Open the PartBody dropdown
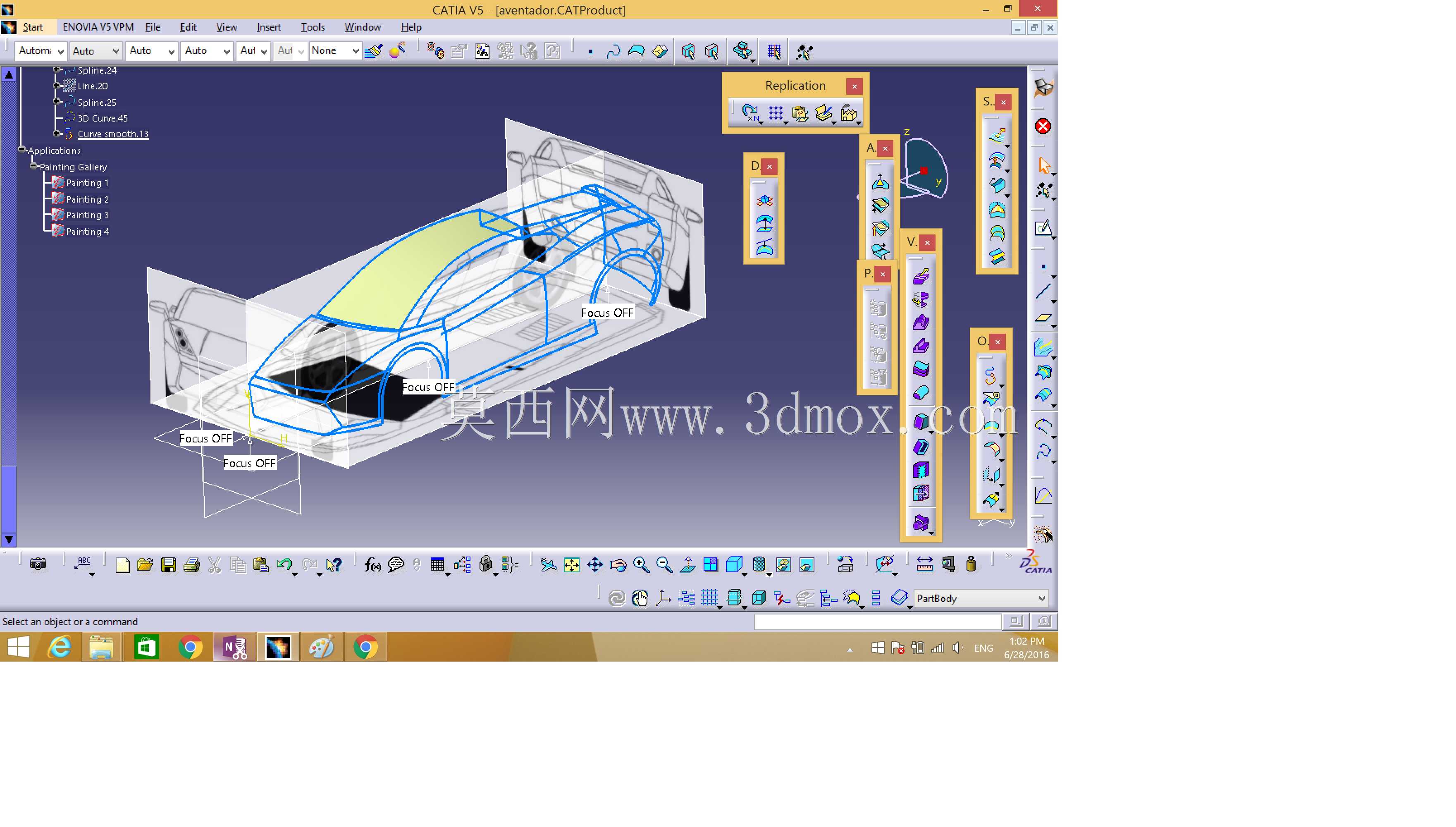Viewport: 1456px width, 827px height. 981,598
